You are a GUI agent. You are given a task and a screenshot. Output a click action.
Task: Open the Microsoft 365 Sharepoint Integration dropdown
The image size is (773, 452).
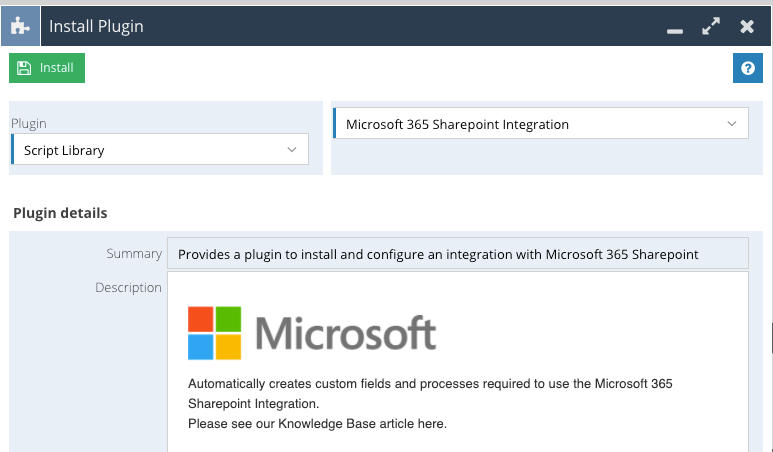(x=541, y=123)
